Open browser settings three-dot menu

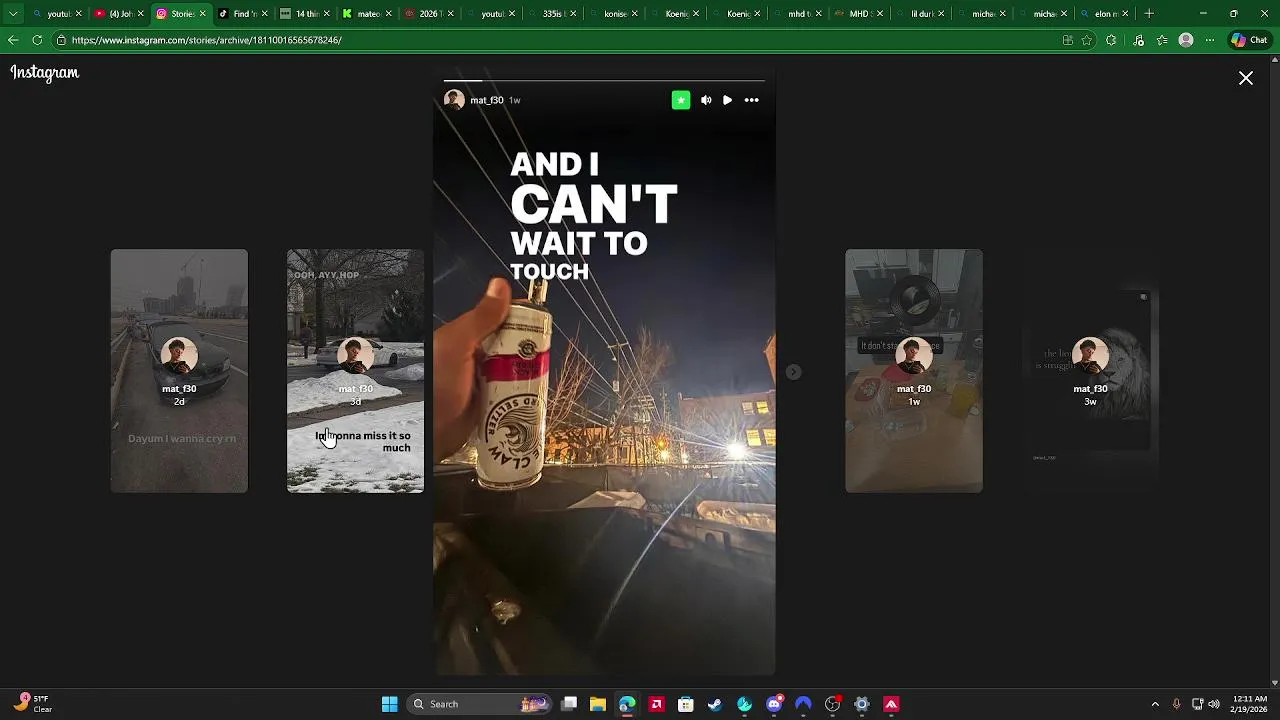click(x=1210, y=40)
